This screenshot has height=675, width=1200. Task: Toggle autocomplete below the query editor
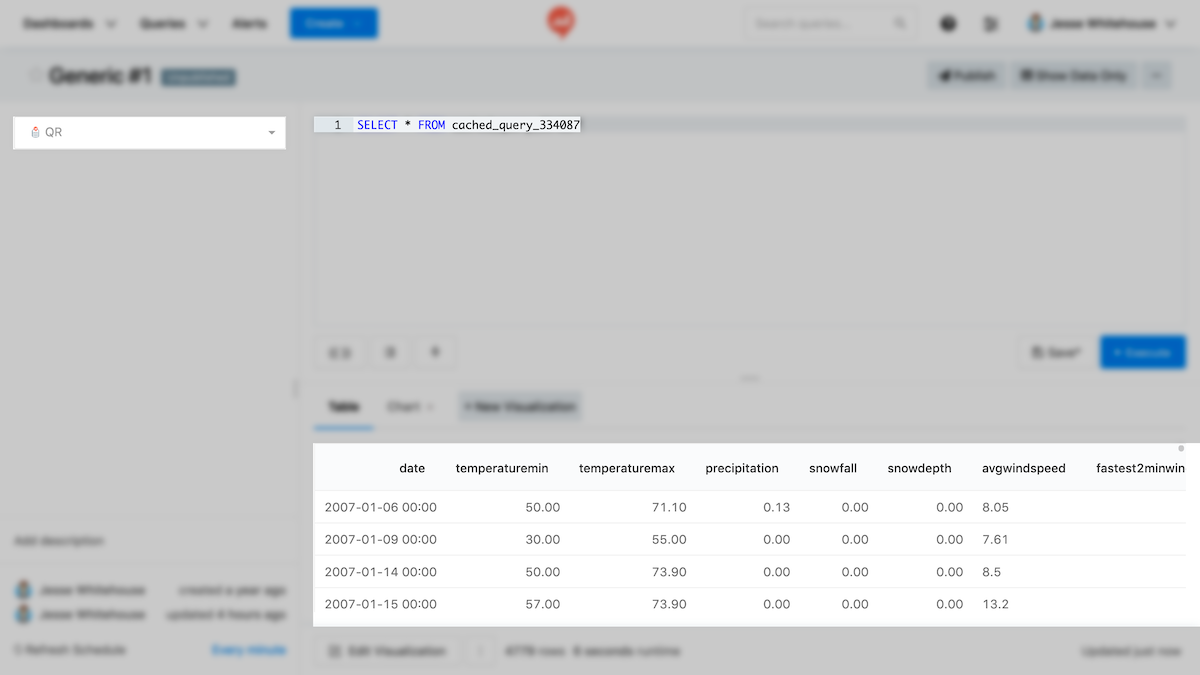[x=434, y=352]
